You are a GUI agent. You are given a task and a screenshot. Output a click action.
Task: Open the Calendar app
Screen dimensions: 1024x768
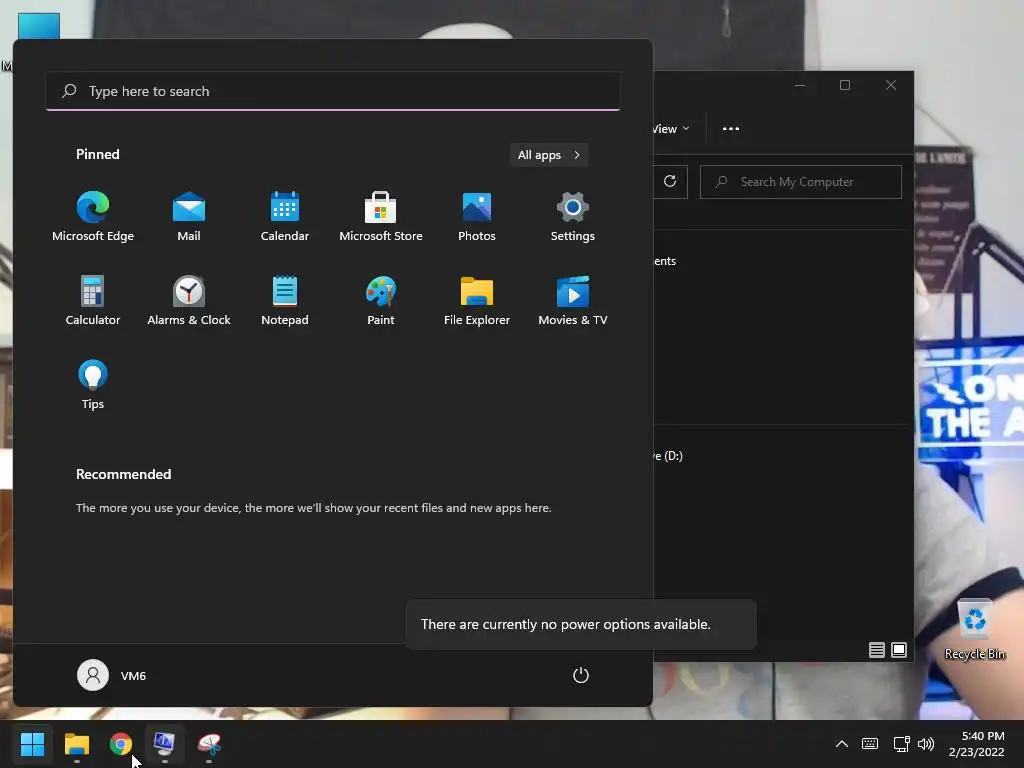click(x=285, y=217)
